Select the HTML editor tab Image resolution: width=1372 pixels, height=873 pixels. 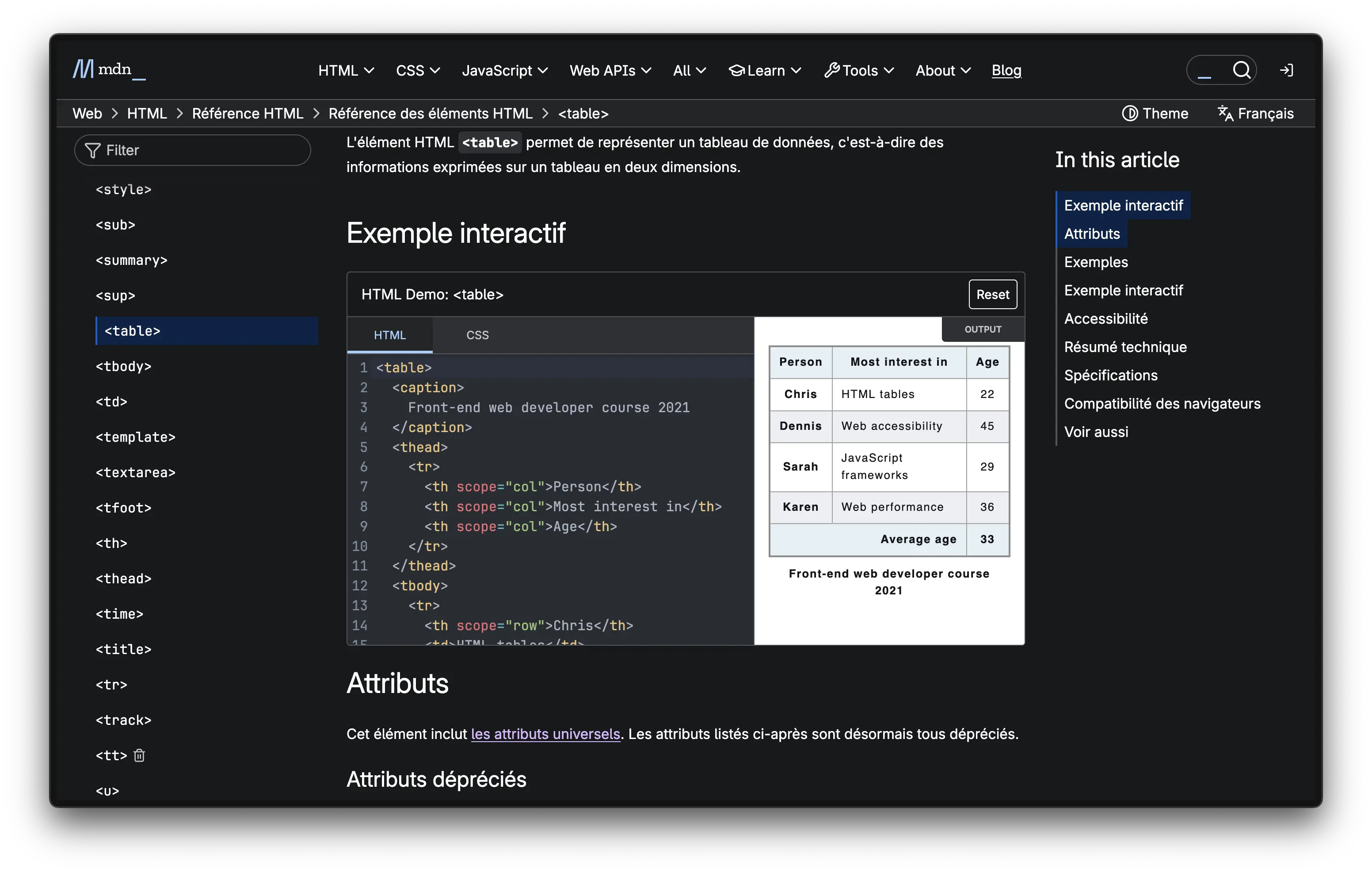pyautogui.click(x=390, y=335)
